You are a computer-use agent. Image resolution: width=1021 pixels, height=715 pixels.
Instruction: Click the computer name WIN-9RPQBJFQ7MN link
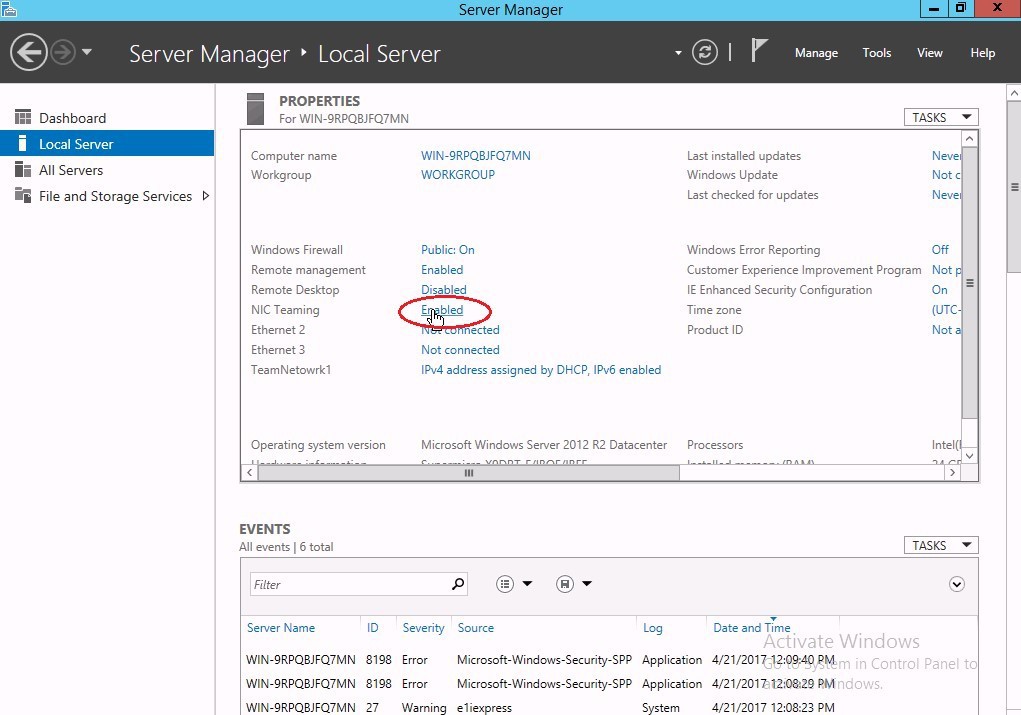(475, 155)
